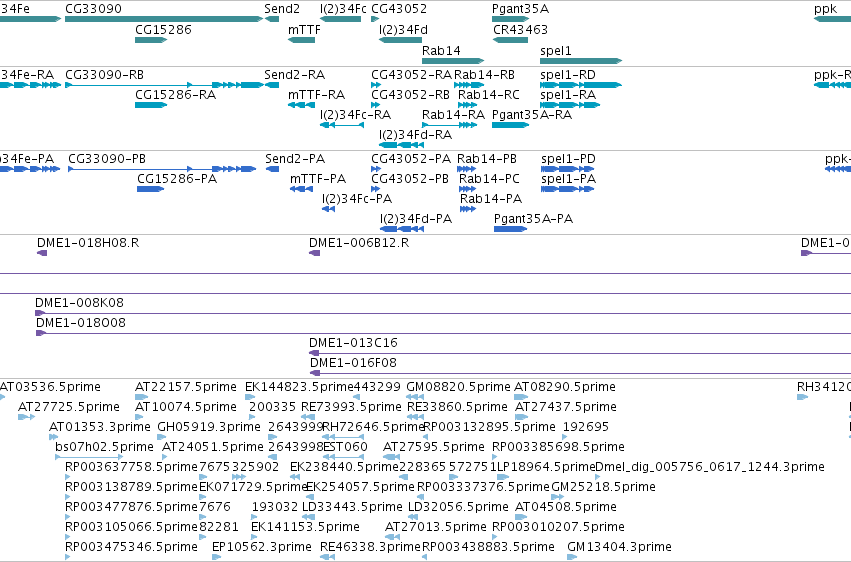This screenshot has width=851, height=562.
Task: Click protein Send2-PA label
Action: pyautogui.click(x=295, y=158)
